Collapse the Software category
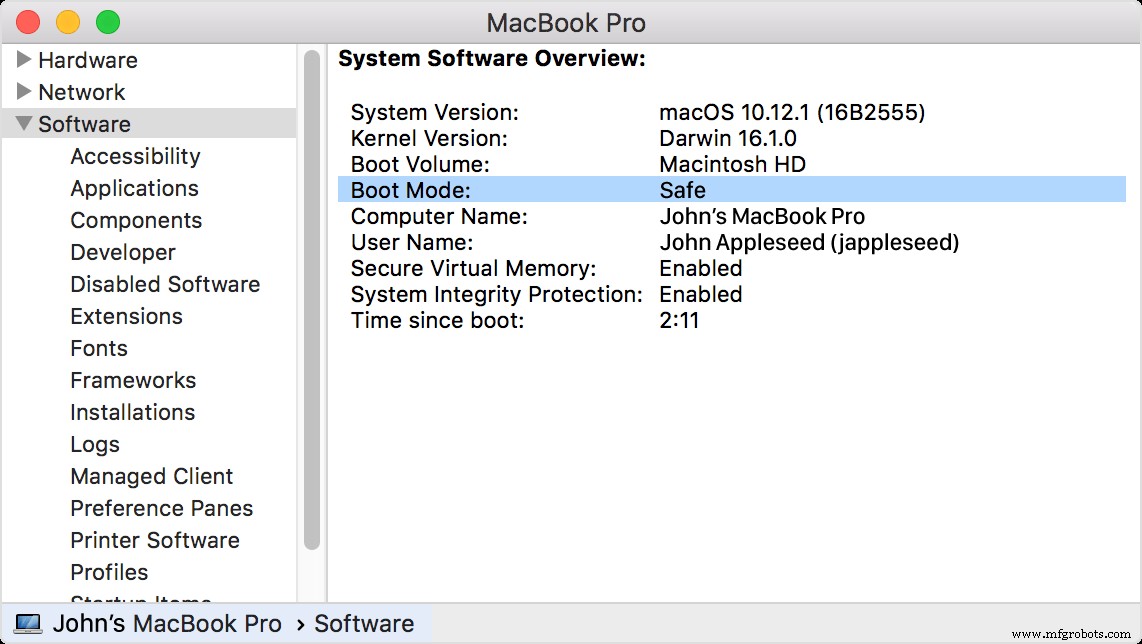This screenshot has width=1142, height=644. click(25, 124)
